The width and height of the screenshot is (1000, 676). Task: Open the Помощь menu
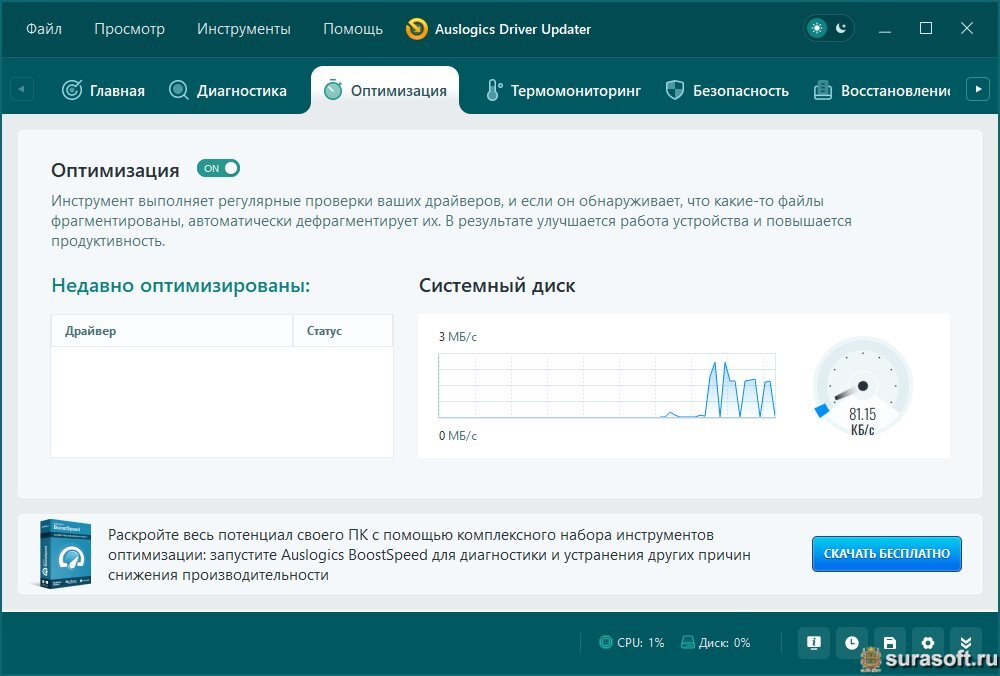point(353,29)
